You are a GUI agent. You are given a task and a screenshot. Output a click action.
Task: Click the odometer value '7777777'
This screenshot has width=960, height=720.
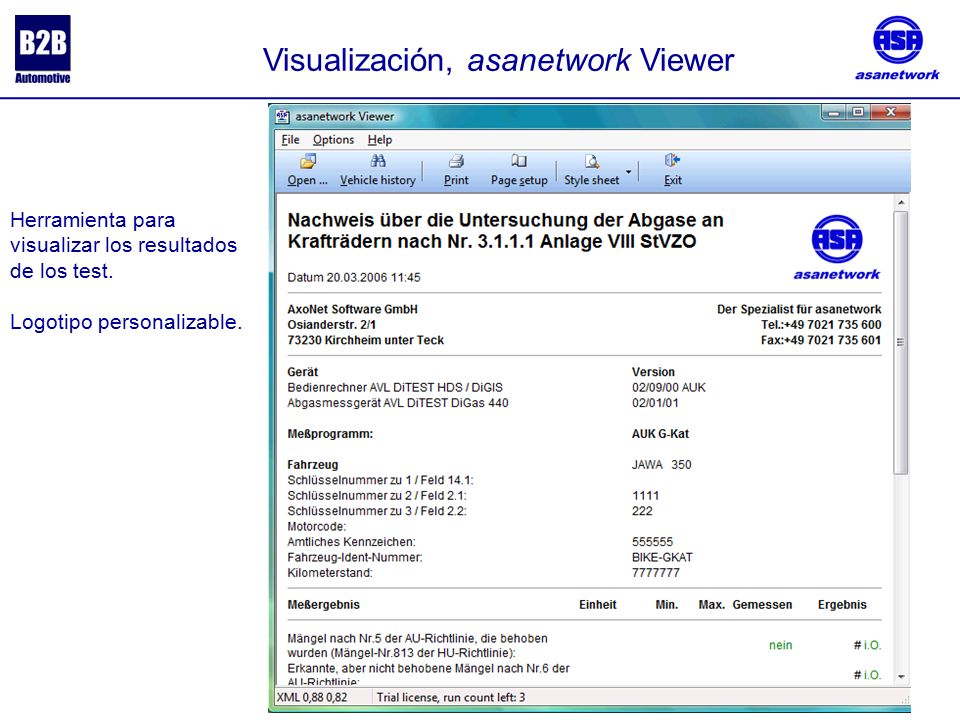655,572
